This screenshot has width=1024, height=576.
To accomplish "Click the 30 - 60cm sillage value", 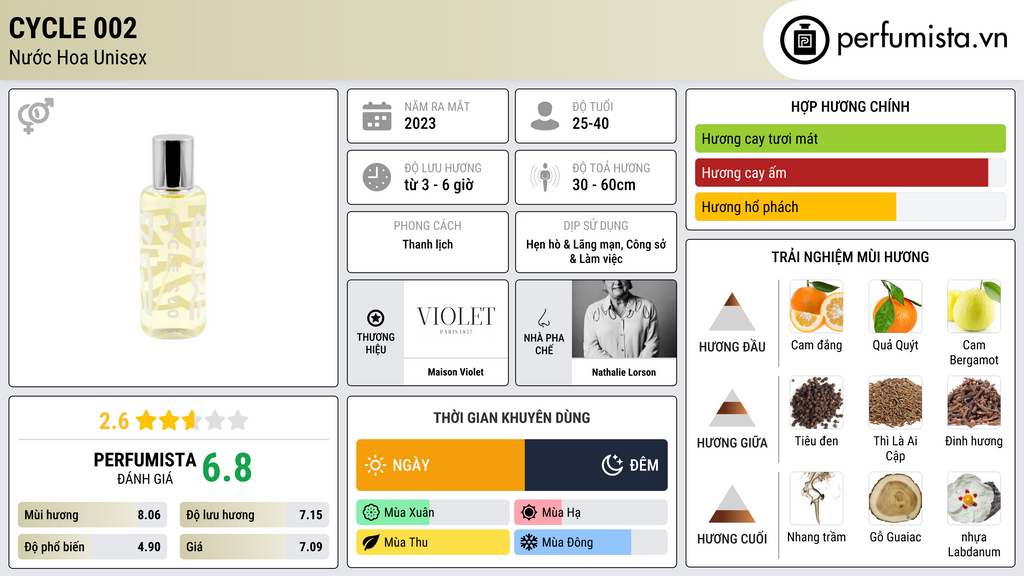I will point(604,185).
